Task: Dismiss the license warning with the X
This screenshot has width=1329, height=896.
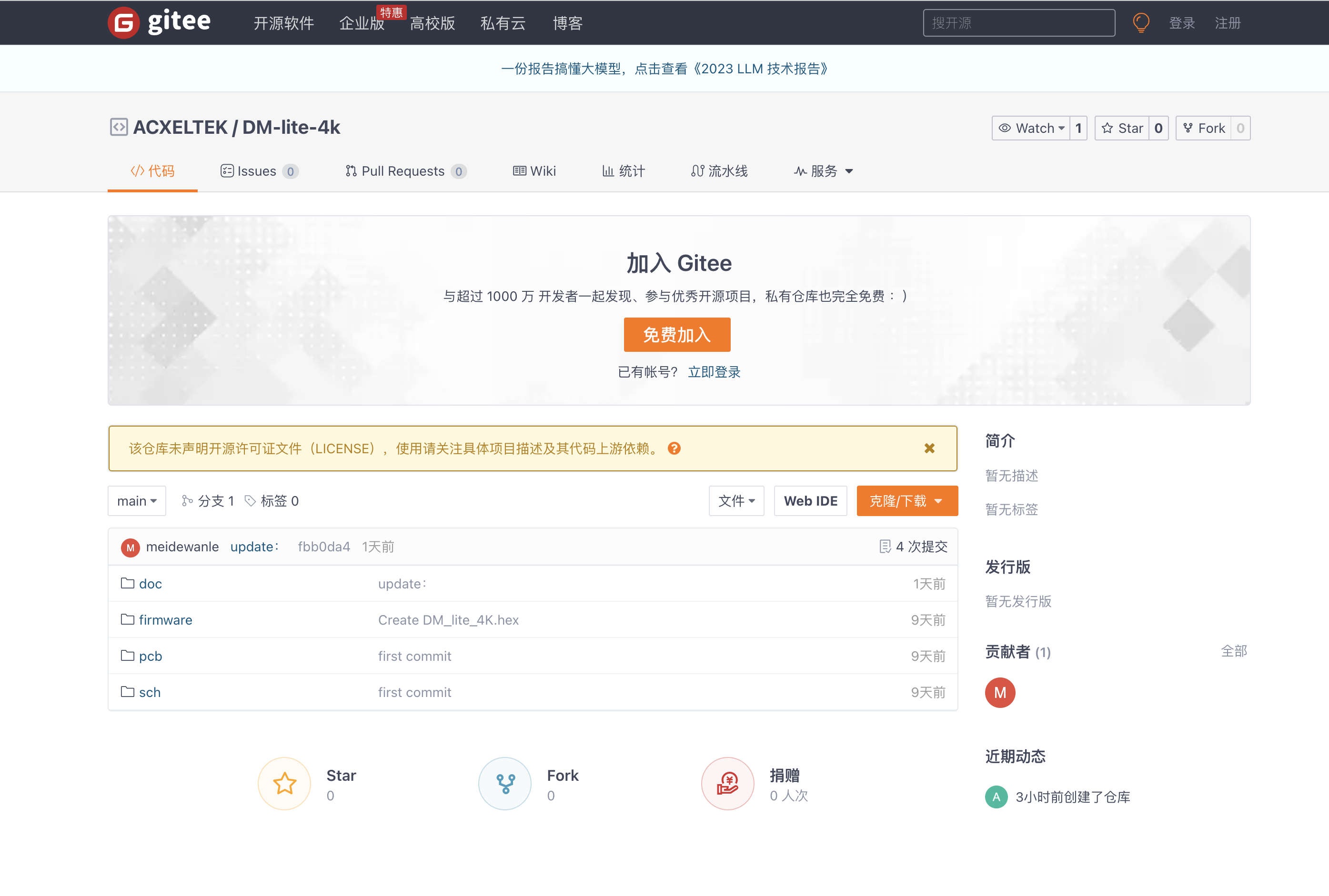Action: tap(929, 448)
